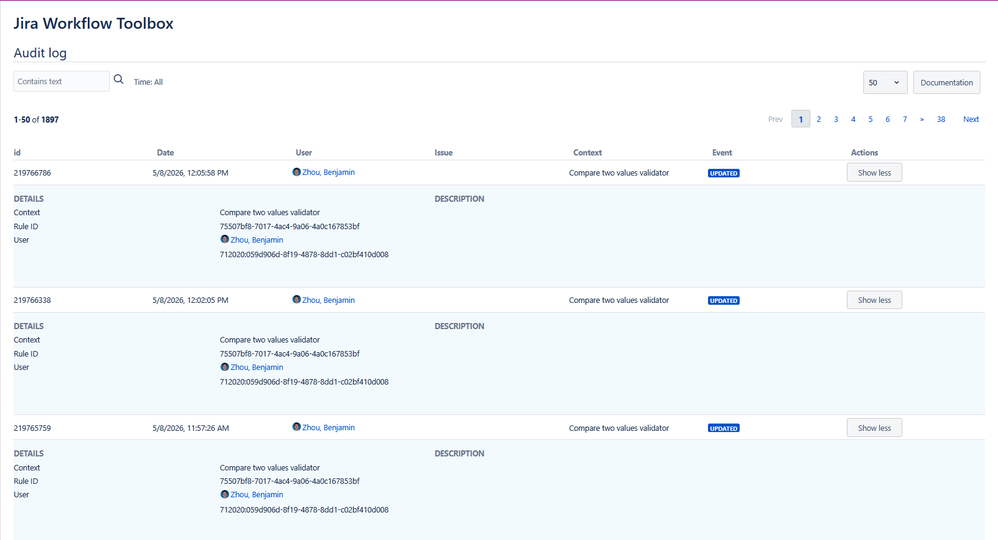Image resolution: width=998 pixels, height=540 pixels.
Task: Select the date 5/8/2026, 12:02:05 PM
Action: pos(190,300)
